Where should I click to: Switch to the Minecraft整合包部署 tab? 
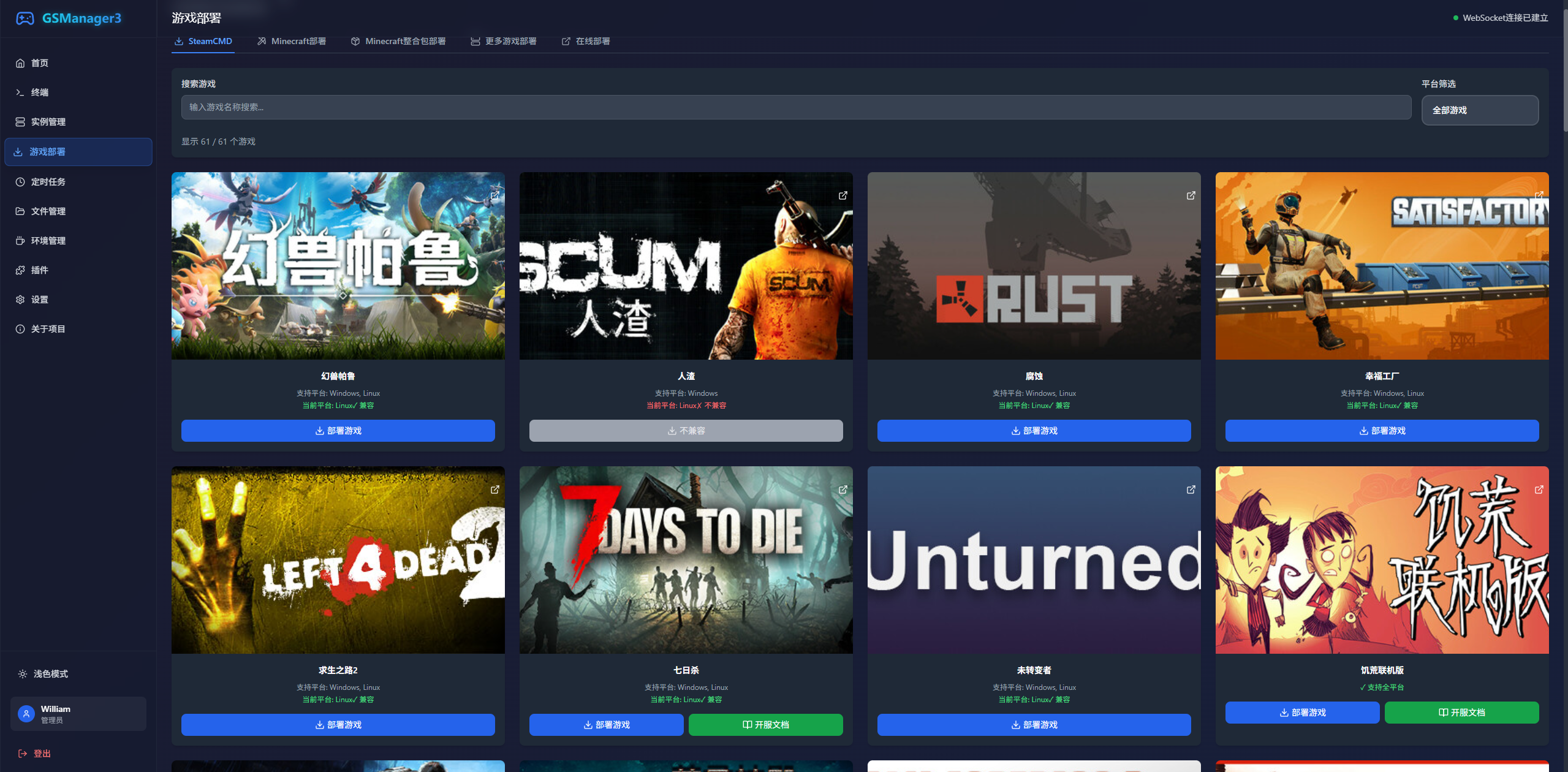[x=398, y=42]
